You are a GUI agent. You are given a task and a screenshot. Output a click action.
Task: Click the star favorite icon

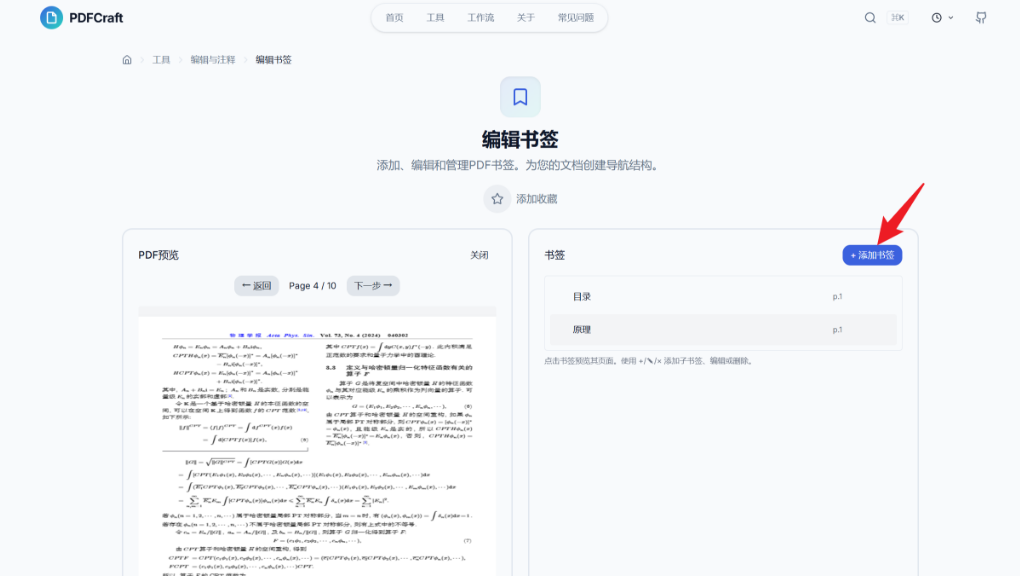click(497, 199)
